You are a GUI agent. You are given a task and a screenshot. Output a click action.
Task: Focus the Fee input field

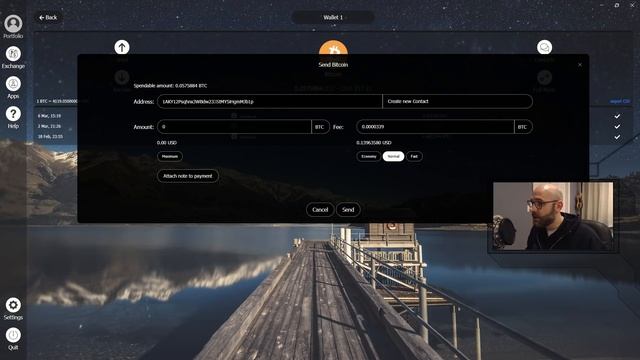tap(435, 127)
